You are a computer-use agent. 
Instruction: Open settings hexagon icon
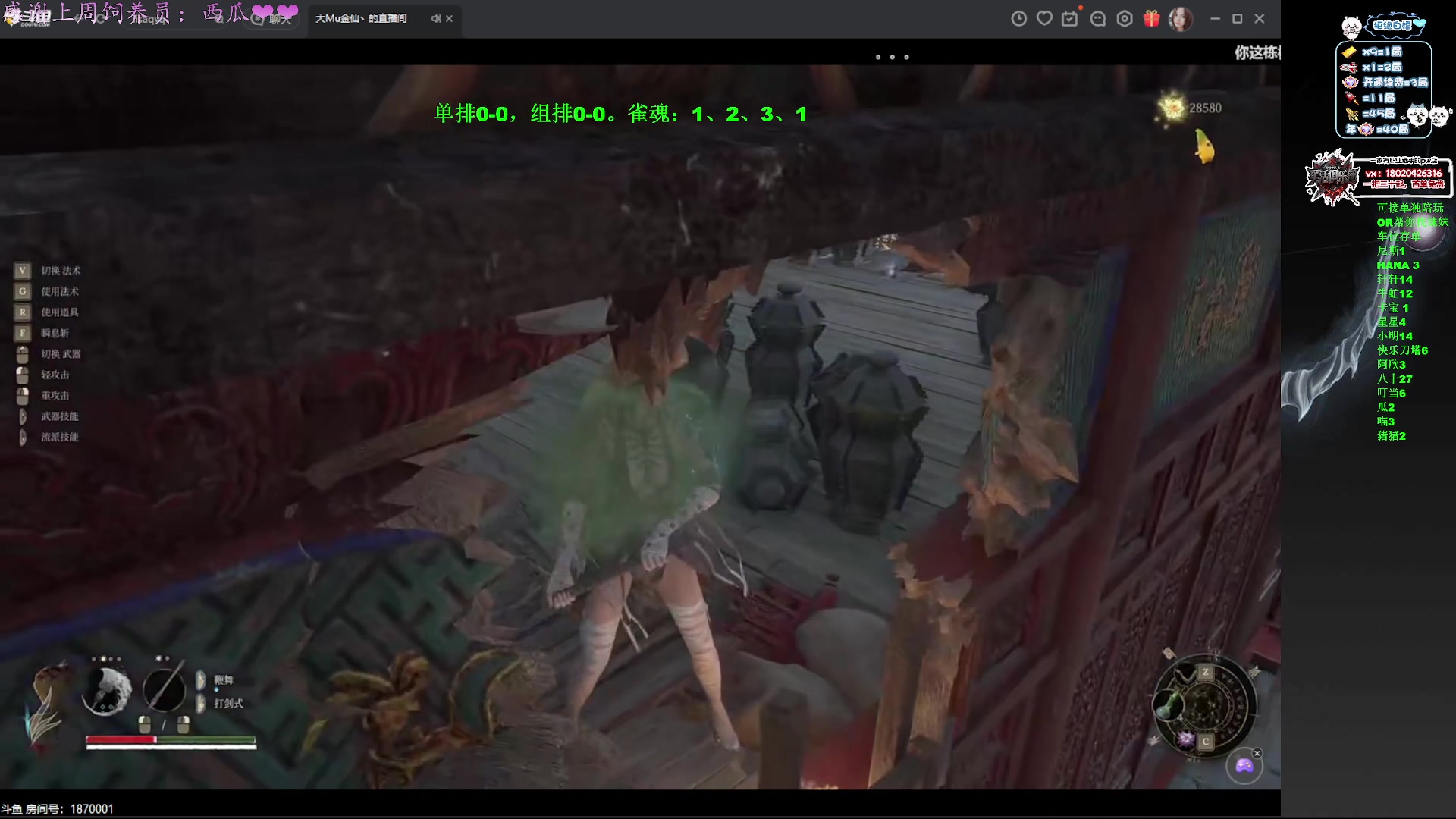(1125, 19)
